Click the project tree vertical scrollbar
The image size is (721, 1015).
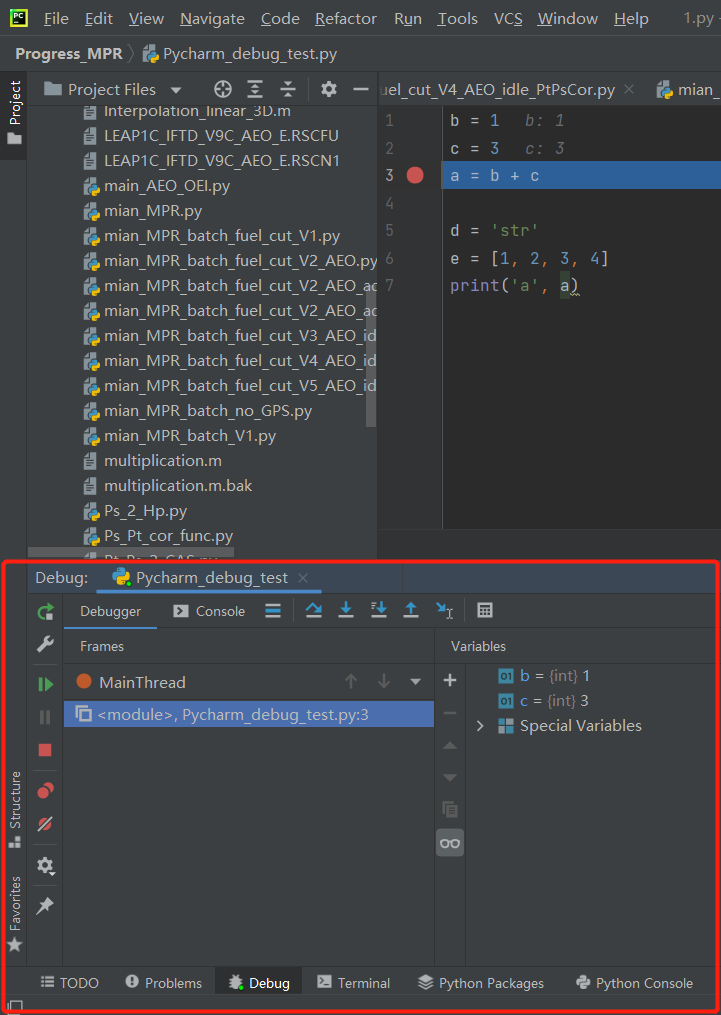(x=371, y=358)
